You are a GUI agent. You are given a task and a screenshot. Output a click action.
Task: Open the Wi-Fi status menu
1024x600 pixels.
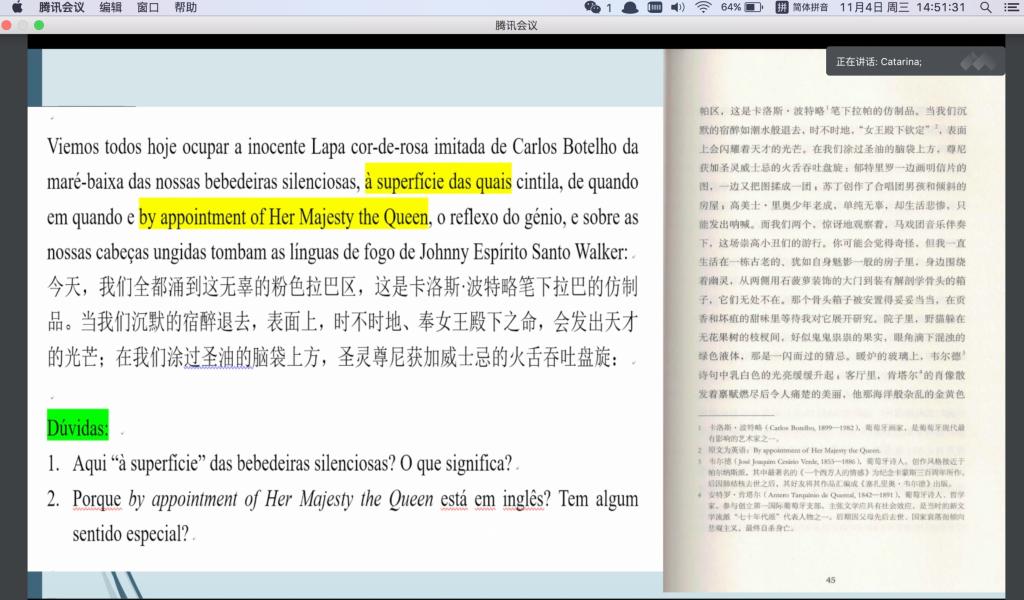tap(703, 7)
